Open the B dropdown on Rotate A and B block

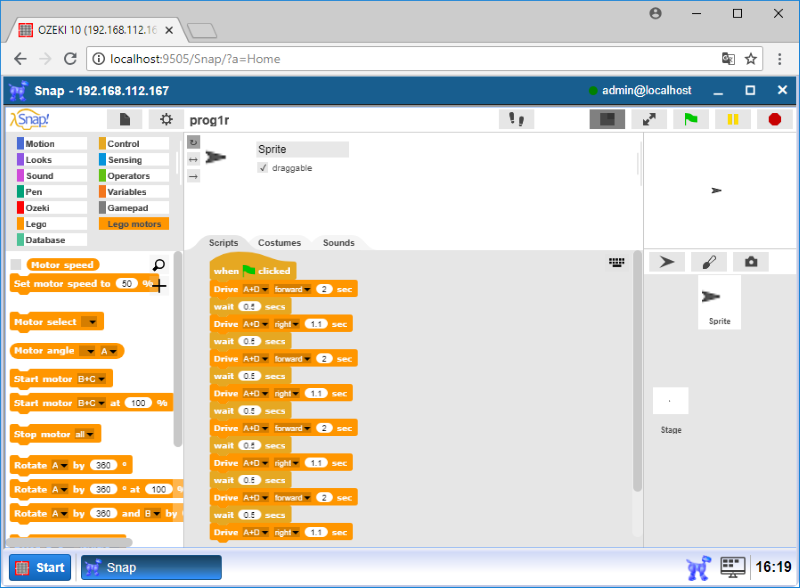point(152,513)
